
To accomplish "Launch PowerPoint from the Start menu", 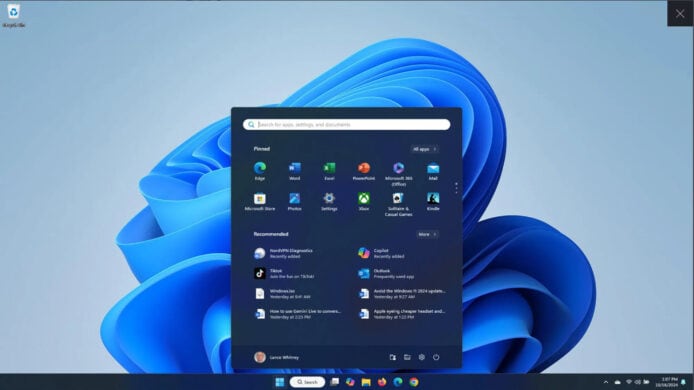I will point(364,171).
